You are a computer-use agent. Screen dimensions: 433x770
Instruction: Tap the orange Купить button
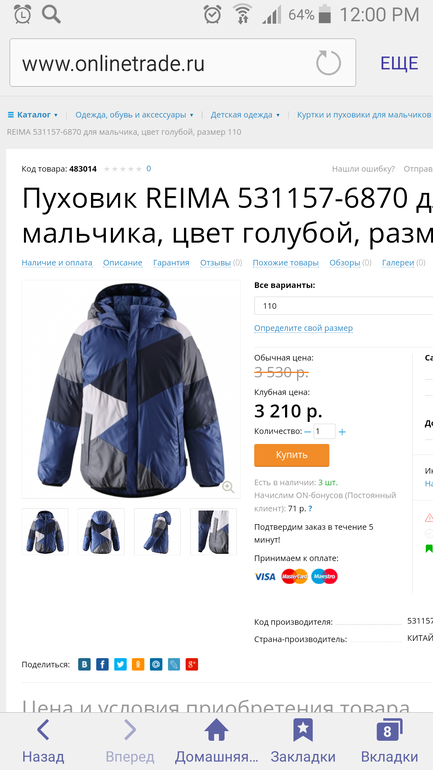pyautogui.click(x=292, y=455)
